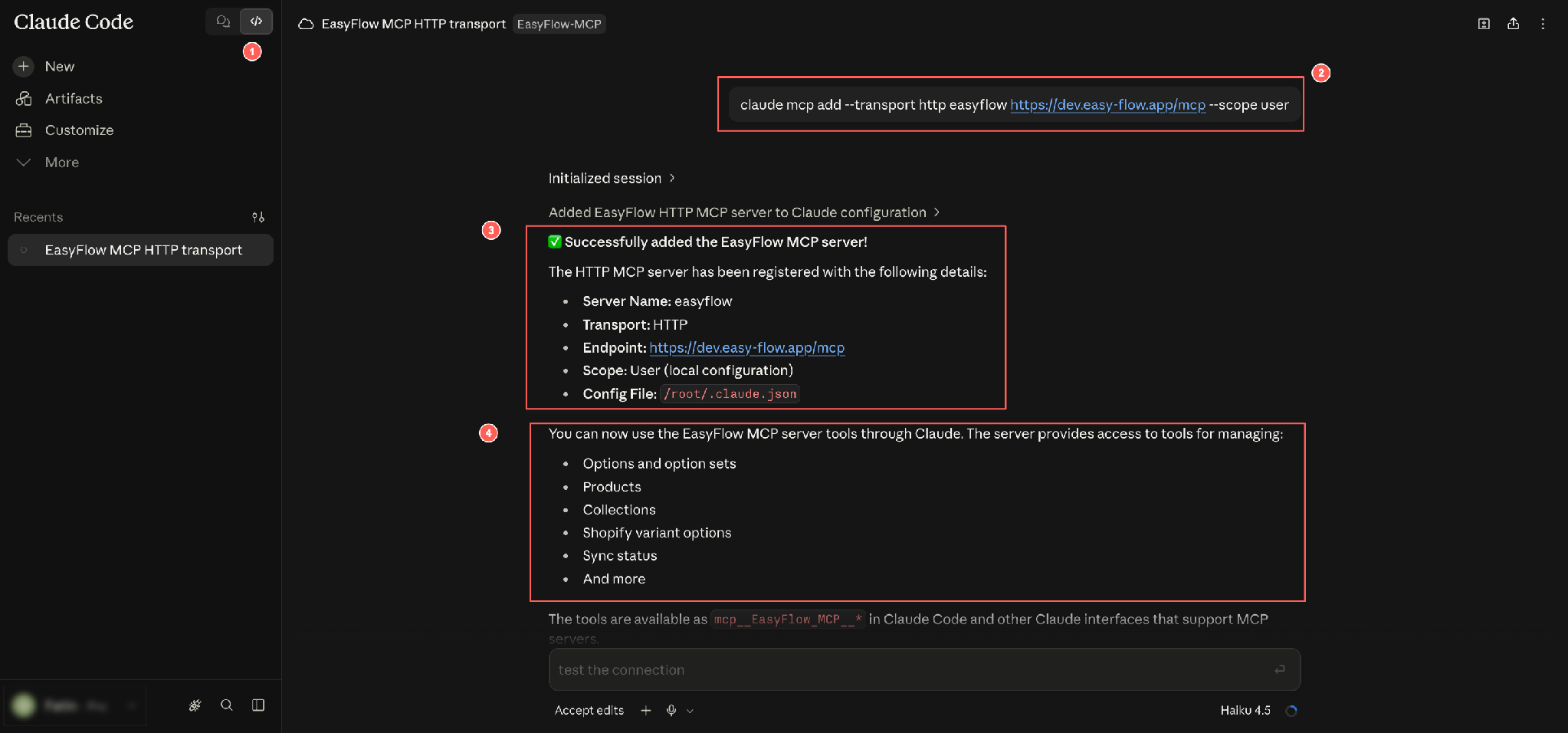Click the plus icon beside New
This screenshot has height=733, width=1568.
(x=24, y=67)
